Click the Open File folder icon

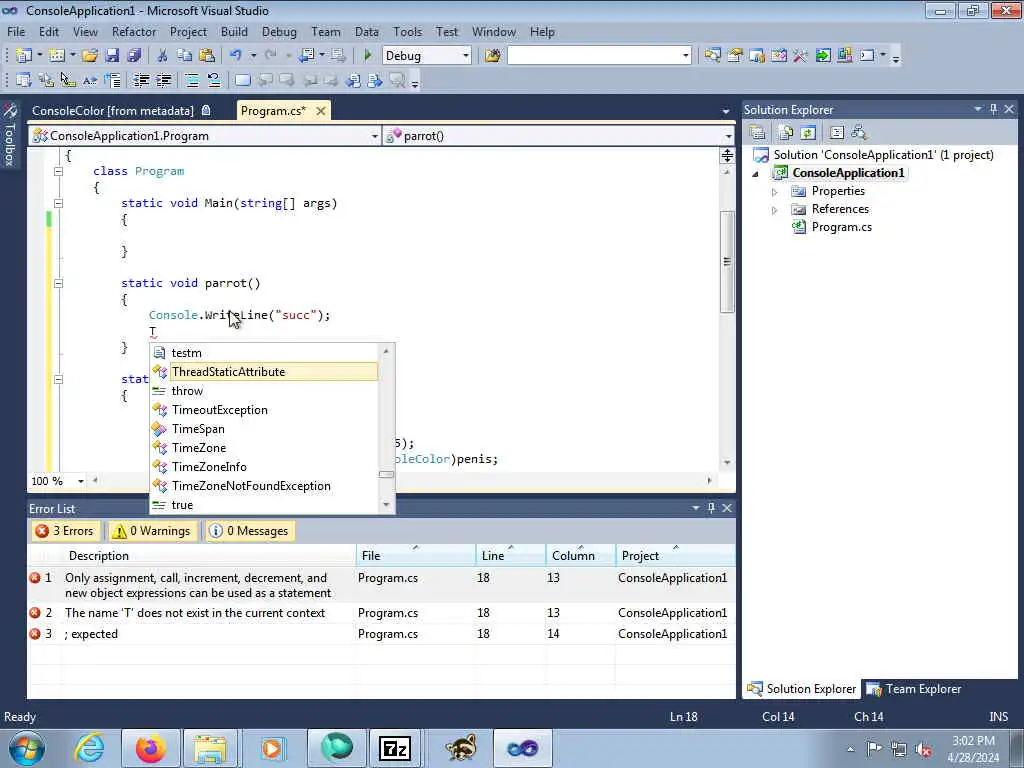tap(89, 56)
